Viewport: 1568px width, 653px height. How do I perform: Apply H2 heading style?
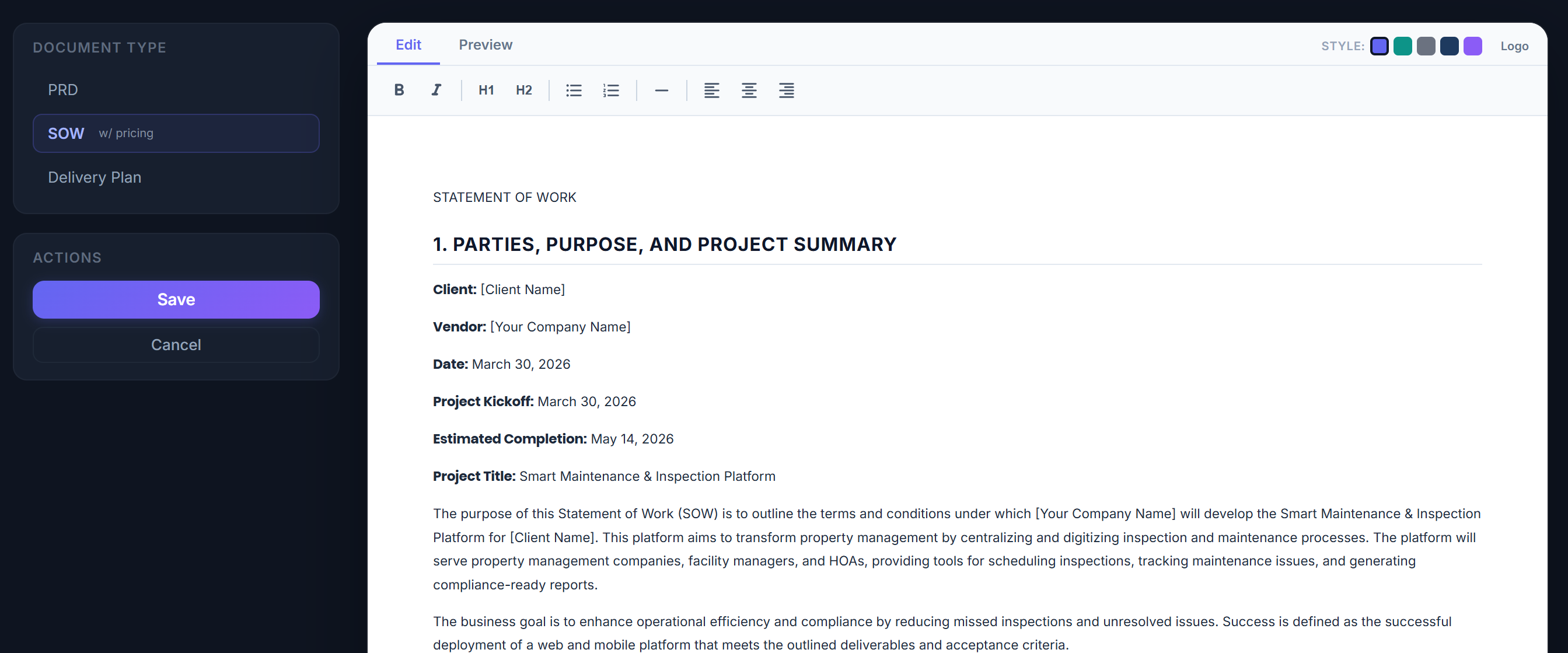pos(523,90)
